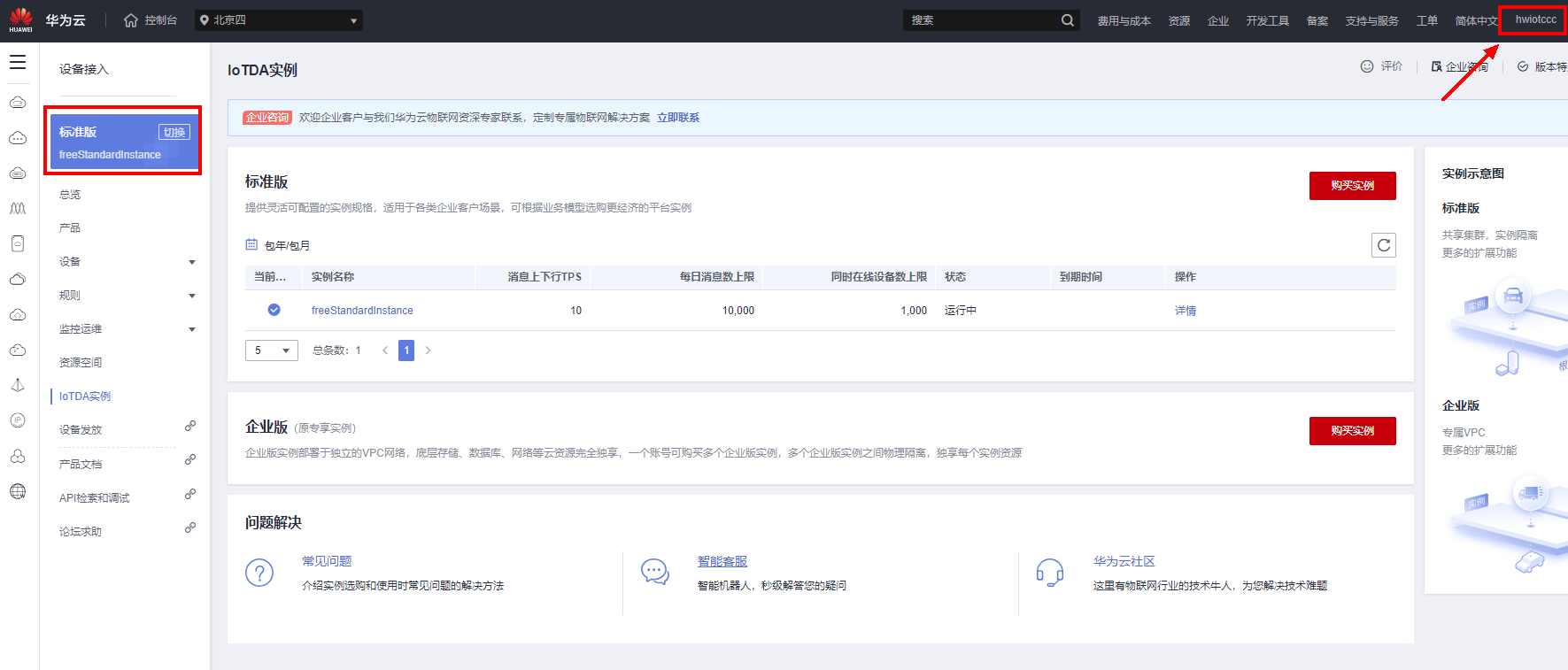Click the 总条数: 1 total count text
The image size is (1568, 670).
(336, 350)
